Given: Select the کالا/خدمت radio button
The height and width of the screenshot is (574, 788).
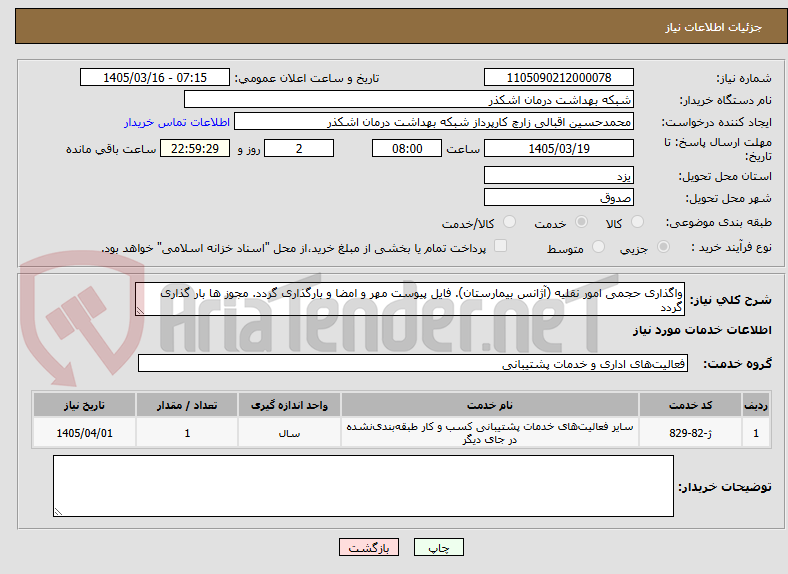Looking at the screenshot, I should tap(510, 222).
